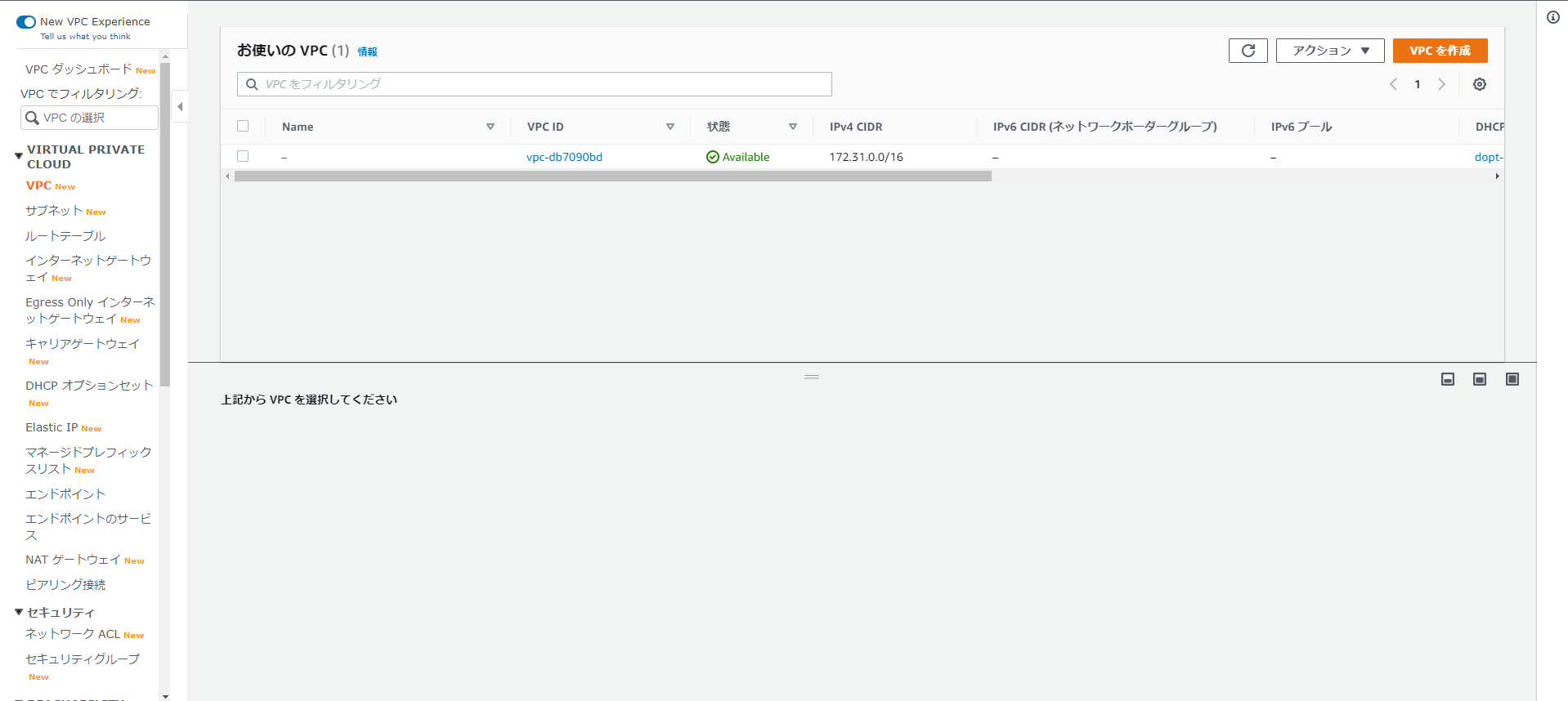Click the 情報 info link
The height and width of the screenshot is (701, 1568).
(x=367, y=51)
